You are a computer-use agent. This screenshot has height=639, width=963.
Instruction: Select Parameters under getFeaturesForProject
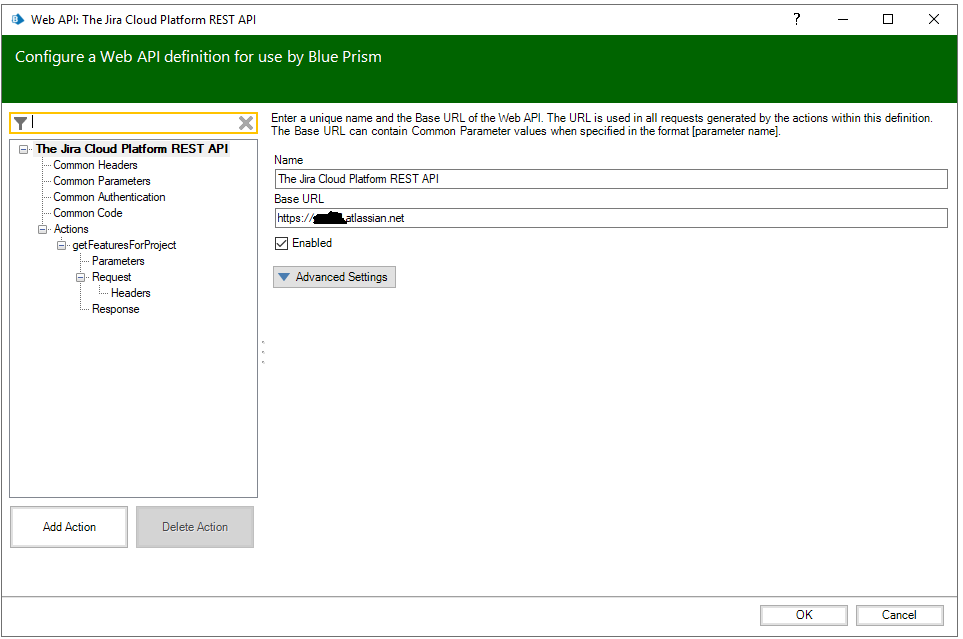tap(118, 260)
